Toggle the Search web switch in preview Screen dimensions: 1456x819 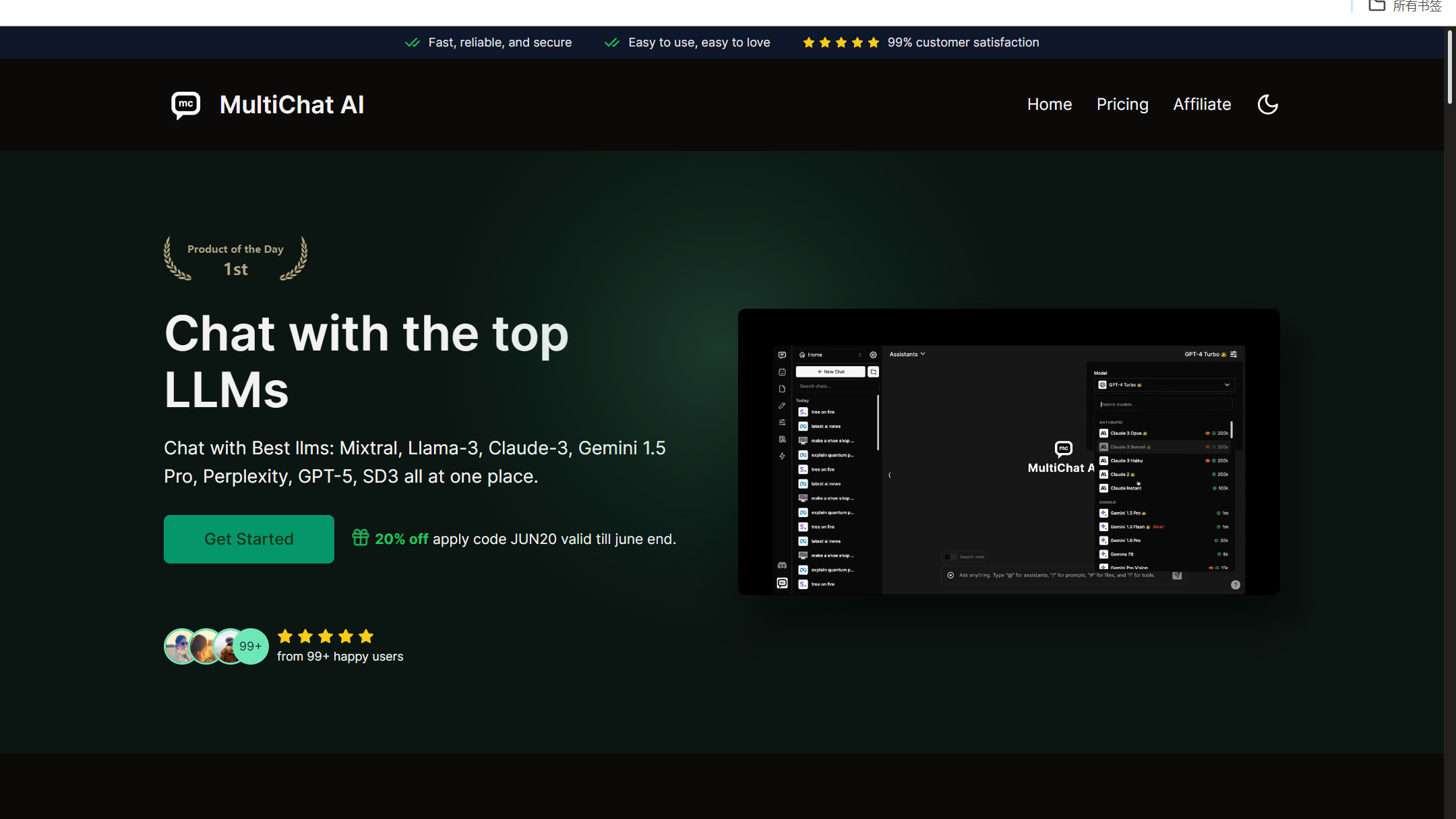pos(949,557)
